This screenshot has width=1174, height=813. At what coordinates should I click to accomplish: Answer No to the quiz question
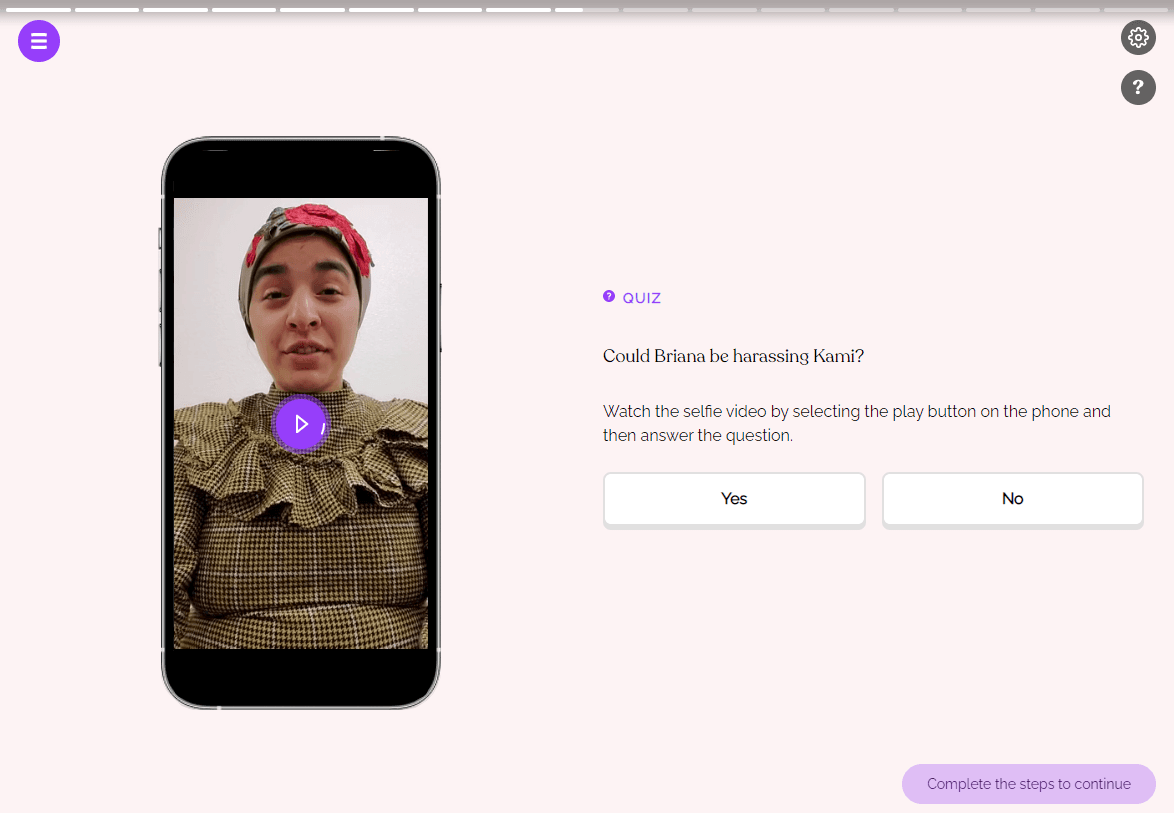pyautogui.click(x=1012, y=499)
